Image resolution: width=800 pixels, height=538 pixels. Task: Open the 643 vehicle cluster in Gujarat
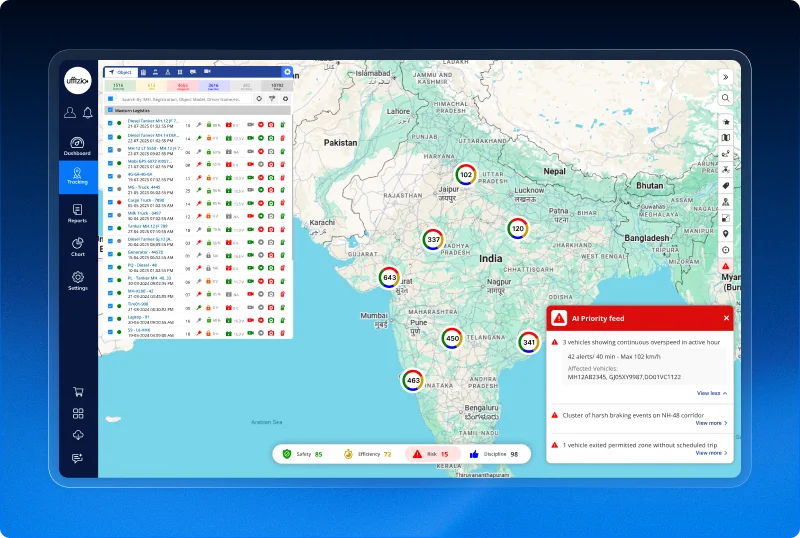point(389,278)
